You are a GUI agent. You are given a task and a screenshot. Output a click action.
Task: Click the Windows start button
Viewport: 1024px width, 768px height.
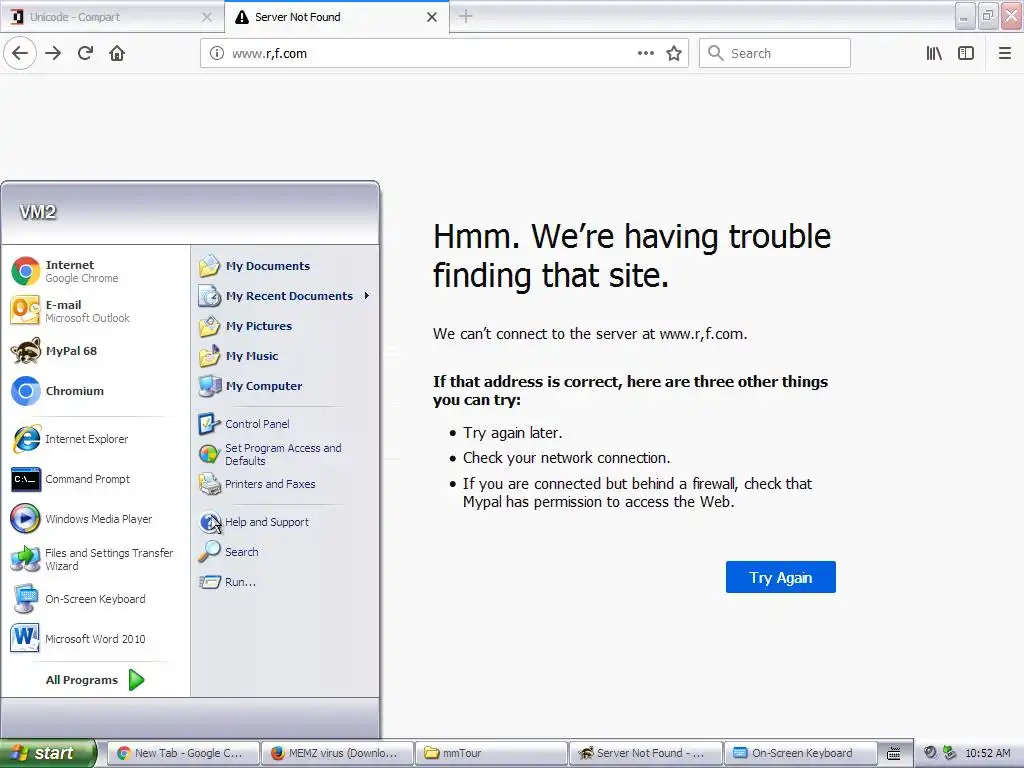coord(48,753)
